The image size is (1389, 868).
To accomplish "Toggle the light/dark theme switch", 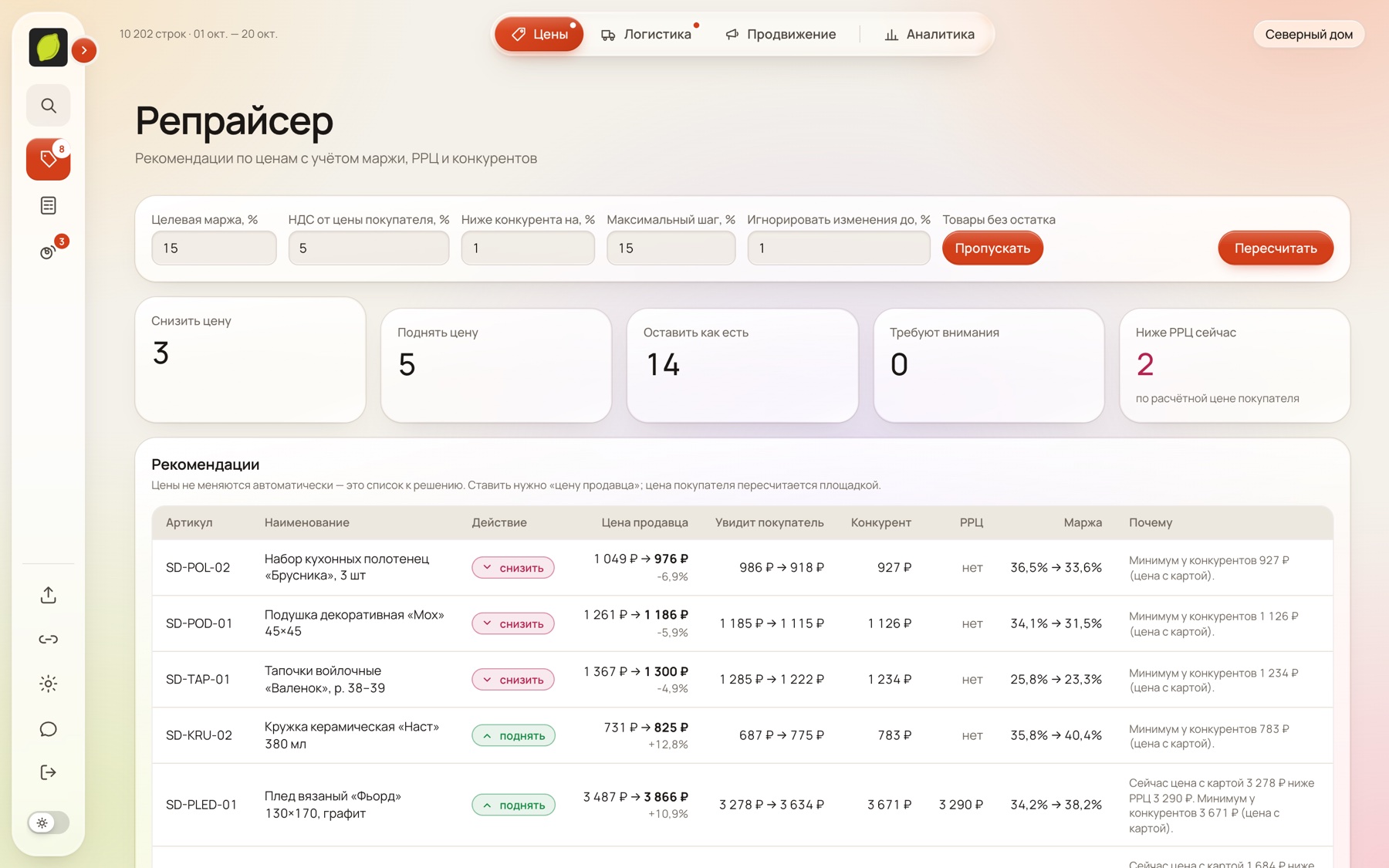I will [x=49, y=822].
